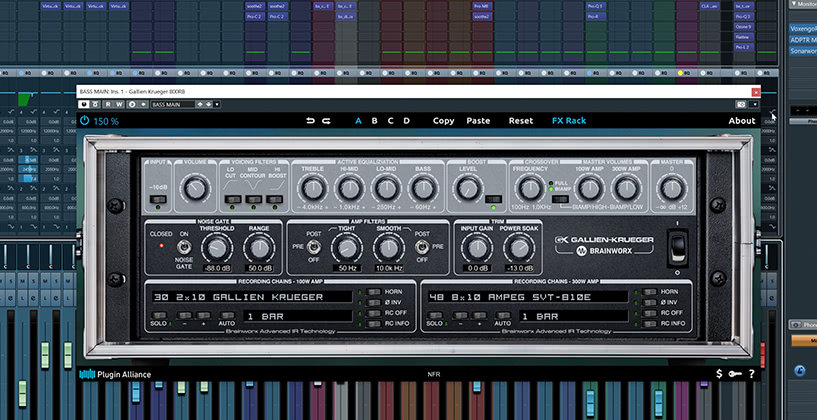The image size is (817, 420).
Task: Click the redo arrow in plugin toolbar
Action: pyautogui.click(x=326, y=121)
